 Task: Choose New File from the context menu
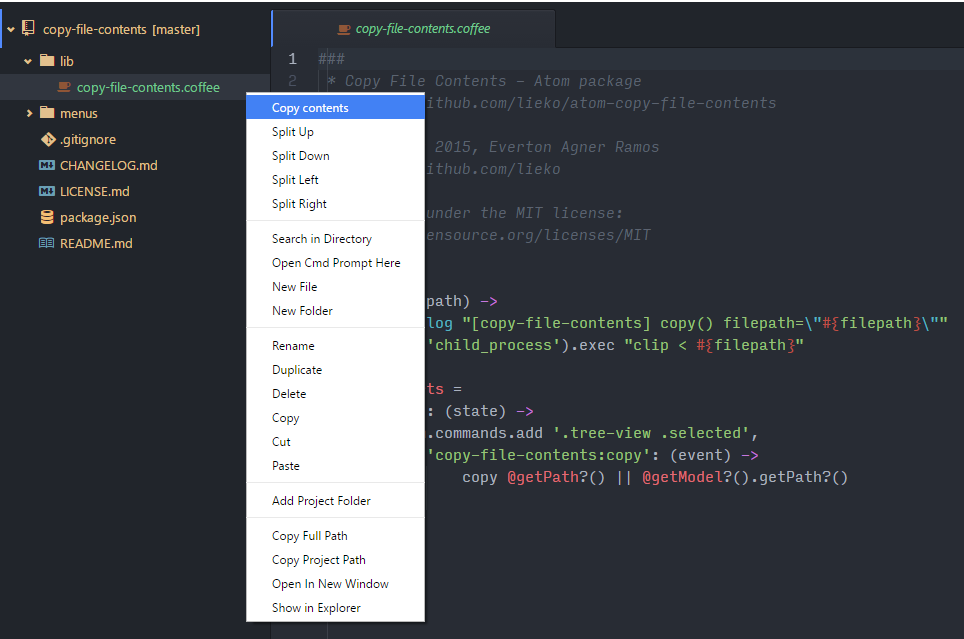(335, 287)
